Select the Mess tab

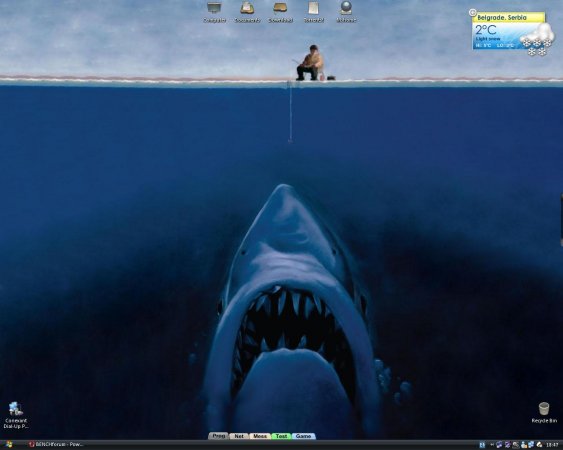260,436
